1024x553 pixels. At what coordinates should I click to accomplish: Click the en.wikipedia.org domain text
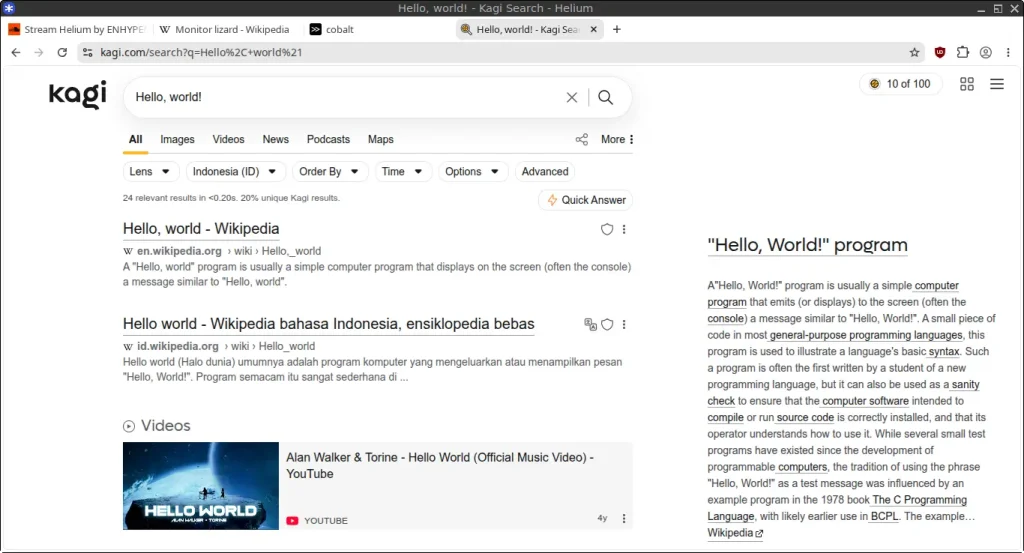point(179,251)
